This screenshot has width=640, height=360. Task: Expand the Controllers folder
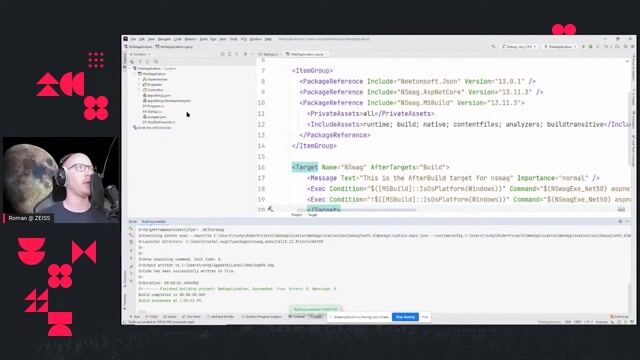click(x=139, y=90)
